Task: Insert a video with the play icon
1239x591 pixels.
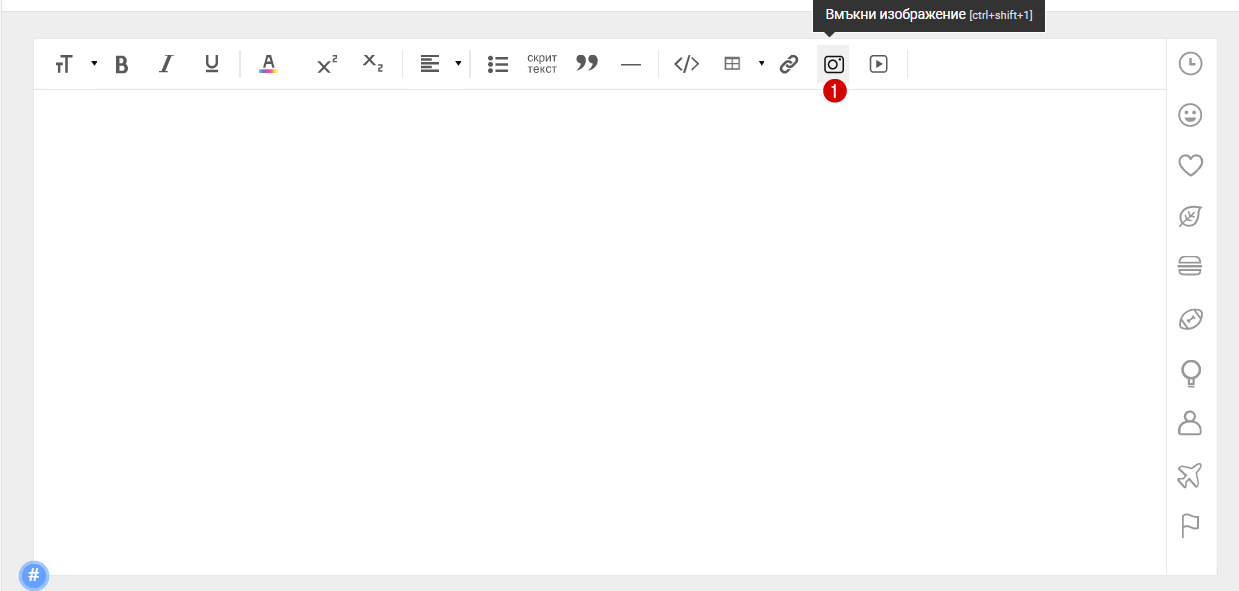Action: tap(878, 64)
